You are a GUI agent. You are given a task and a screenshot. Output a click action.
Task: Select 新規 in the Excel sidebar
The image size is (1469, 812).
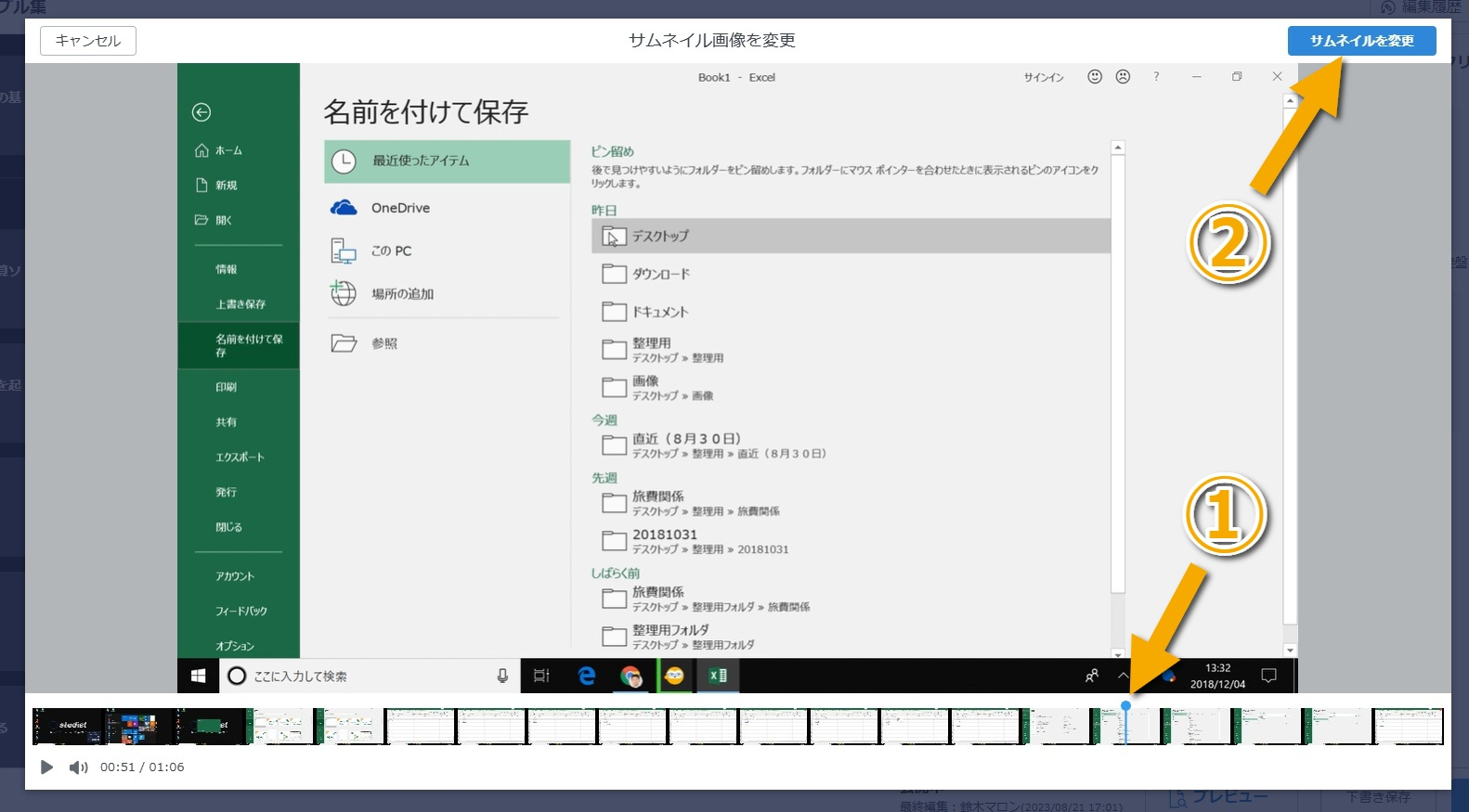217,186
